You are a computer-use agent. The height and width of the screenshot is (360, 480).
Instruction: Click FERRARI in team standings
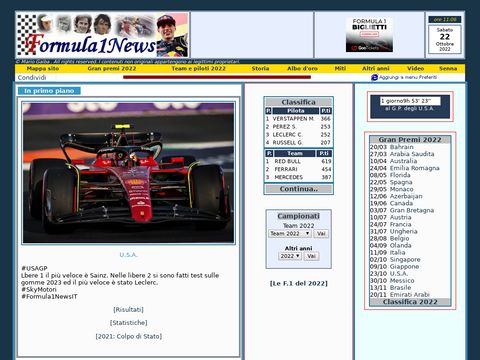point(286,169)
